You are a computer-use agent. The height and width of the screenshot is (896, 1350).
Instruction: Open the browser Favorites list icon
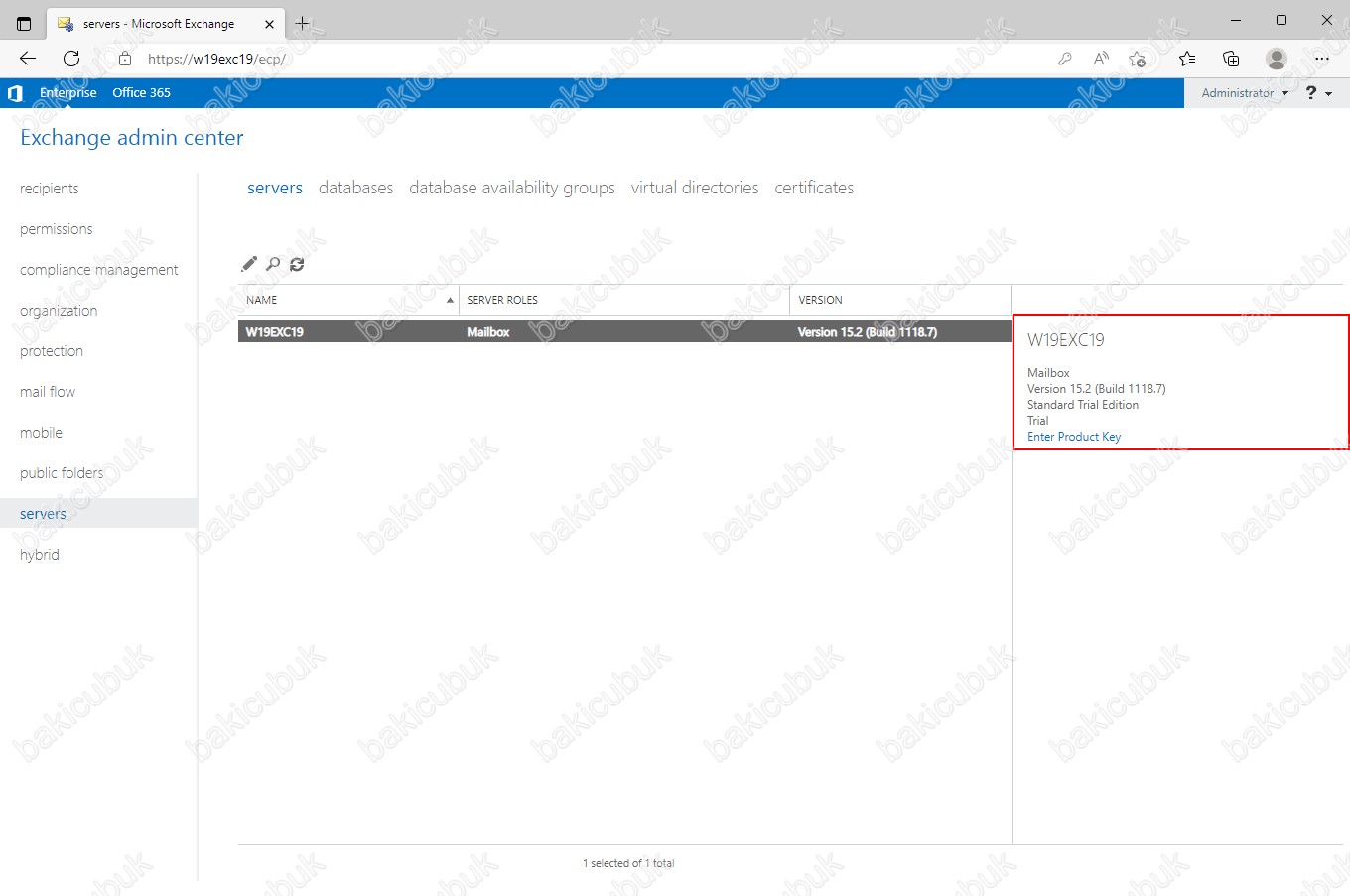[x=1187, y=59]
